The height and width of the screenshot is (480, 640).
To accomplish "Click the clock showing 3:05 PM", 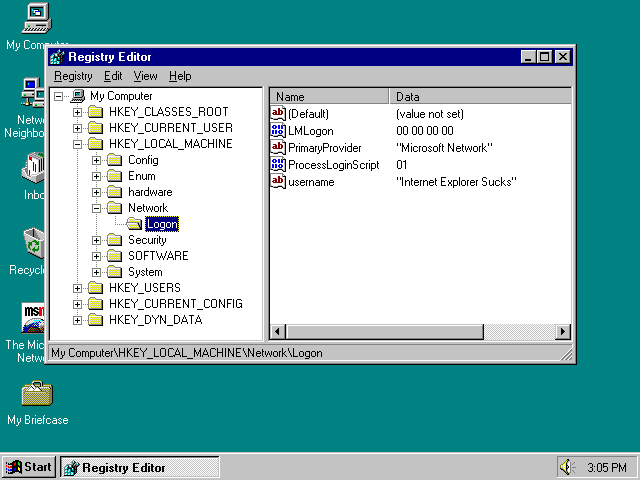I will (x=607, y=467).
